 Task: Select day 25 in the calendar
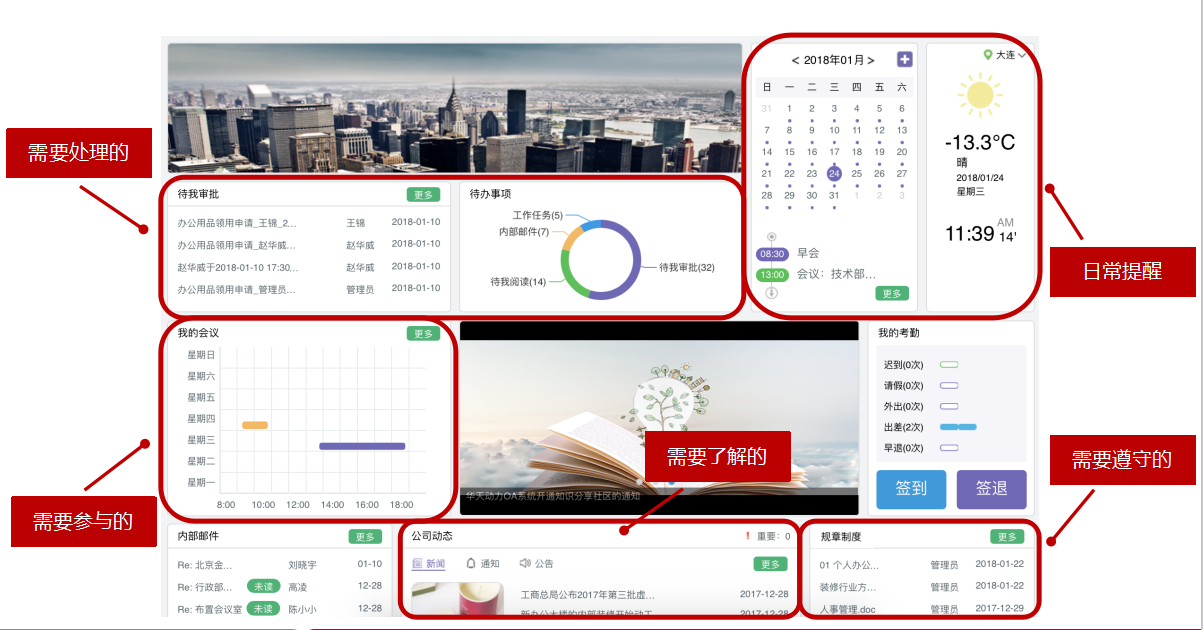coord(856,173)
